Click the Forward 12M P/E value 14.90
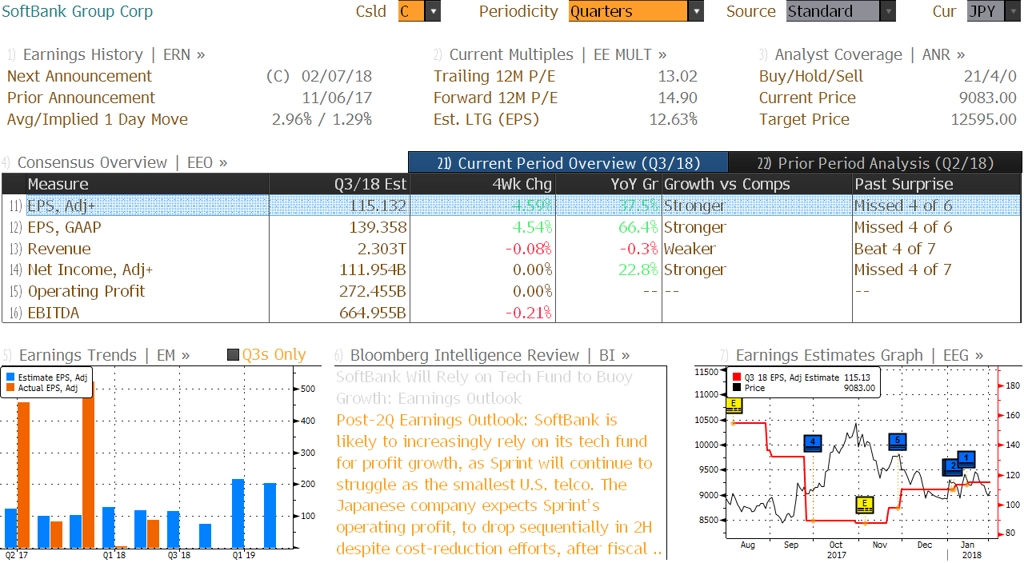Viewport: 1024px width, 563px height. pos(677,97)
